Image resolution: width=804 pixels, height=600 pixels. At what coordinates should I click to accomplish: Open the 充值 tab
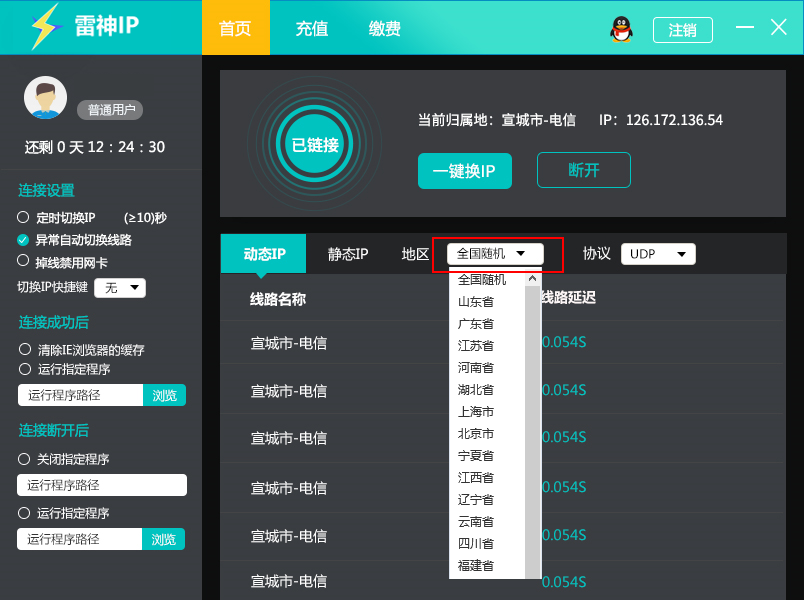312,28
